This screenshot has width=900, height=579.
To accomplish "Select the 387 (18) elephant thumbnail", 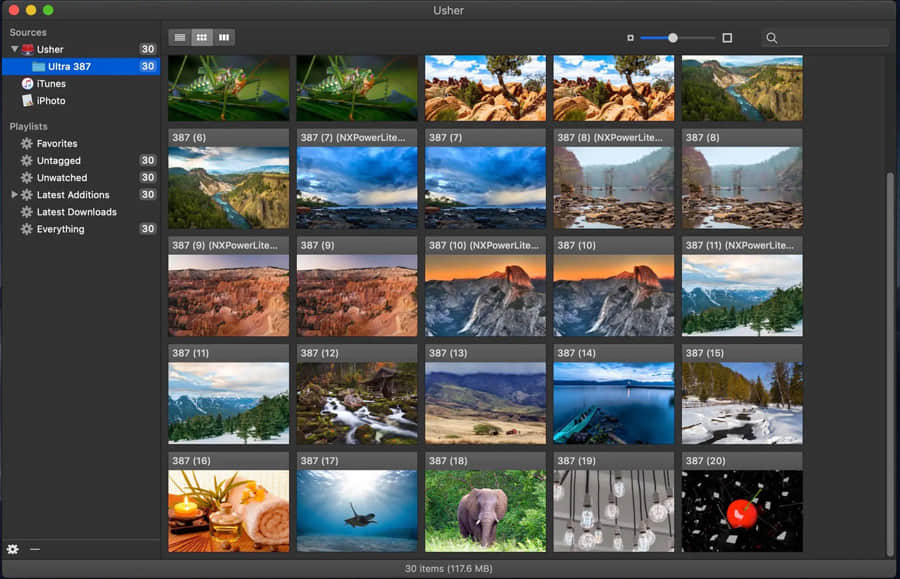I will click(x=485, y=510).
